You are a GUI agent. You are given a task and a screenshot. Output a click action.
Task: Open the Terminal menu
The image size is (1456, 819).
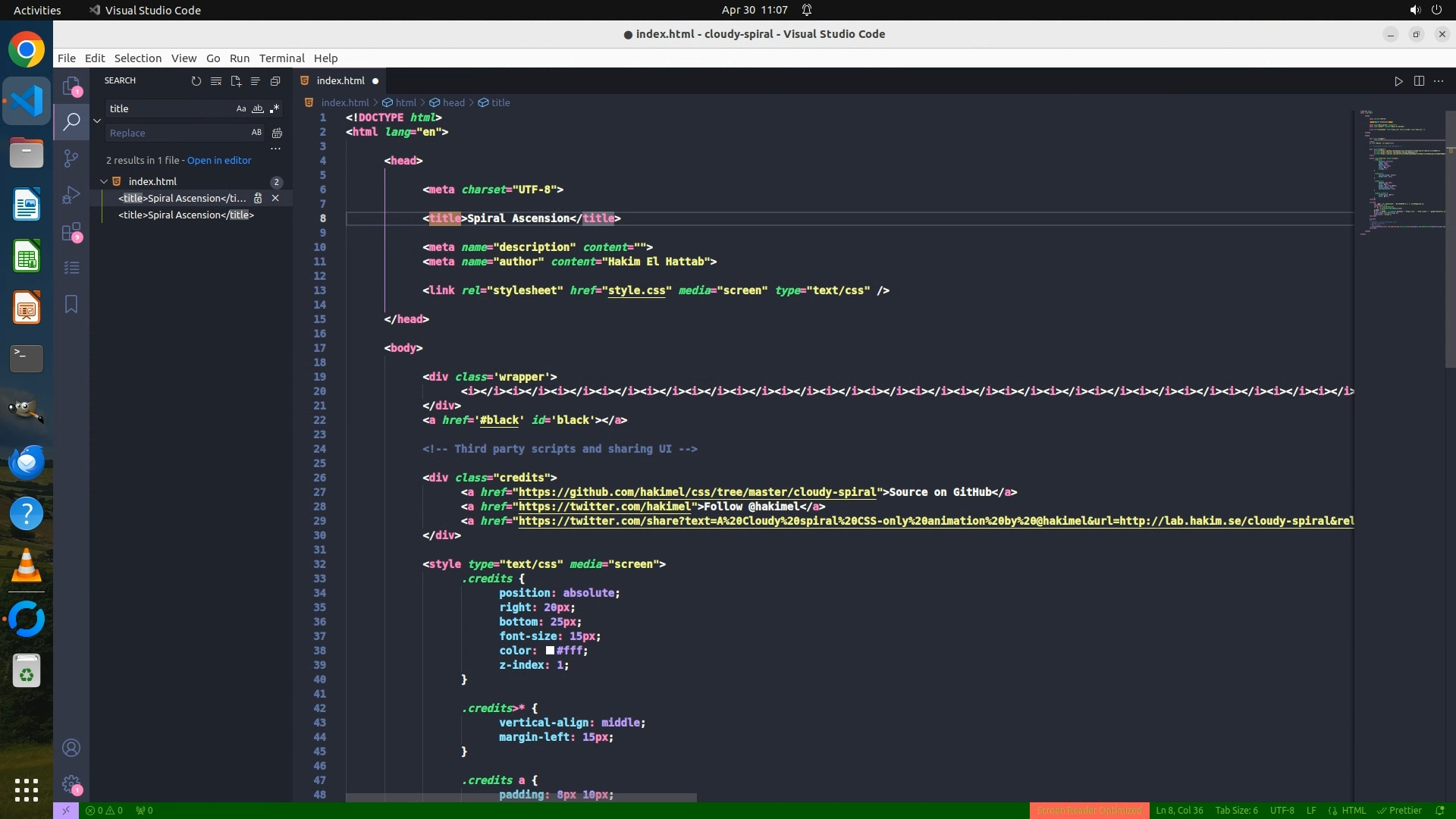[281, 58]
